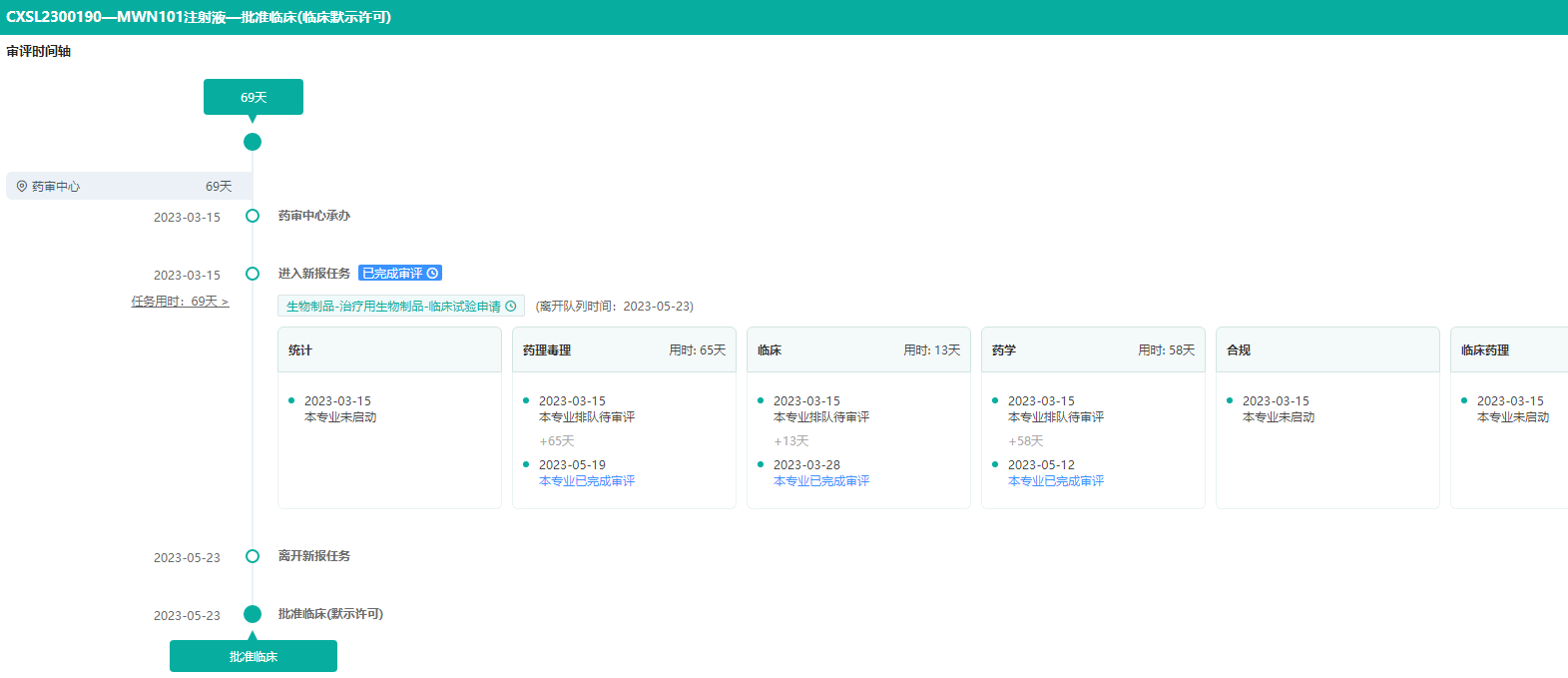Screen dimensions: 1568x678
Task: Click the timeline marker for 离开新报任务
Action: coord(253,556)
